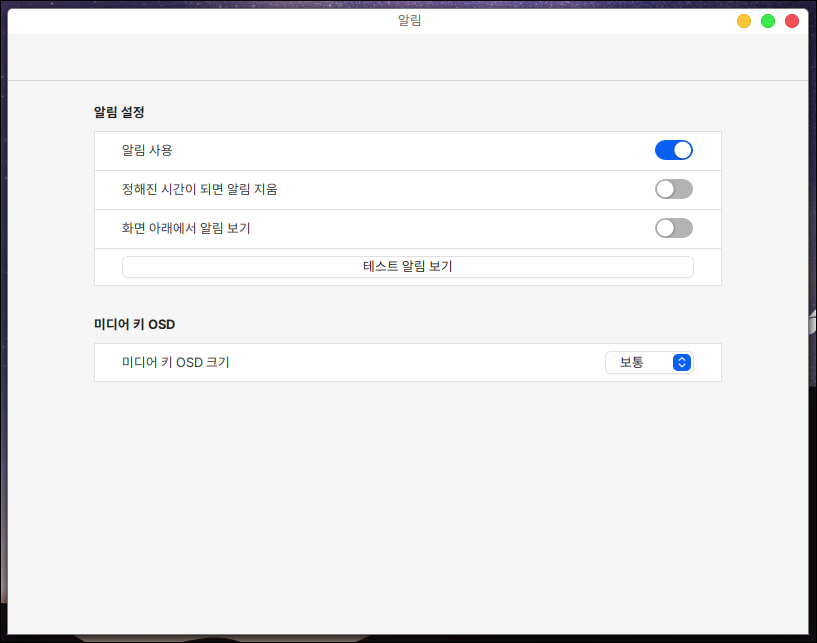Click the 알림 window title text
The height and width of the screenshot is (643, 817).
coord(409,20)
